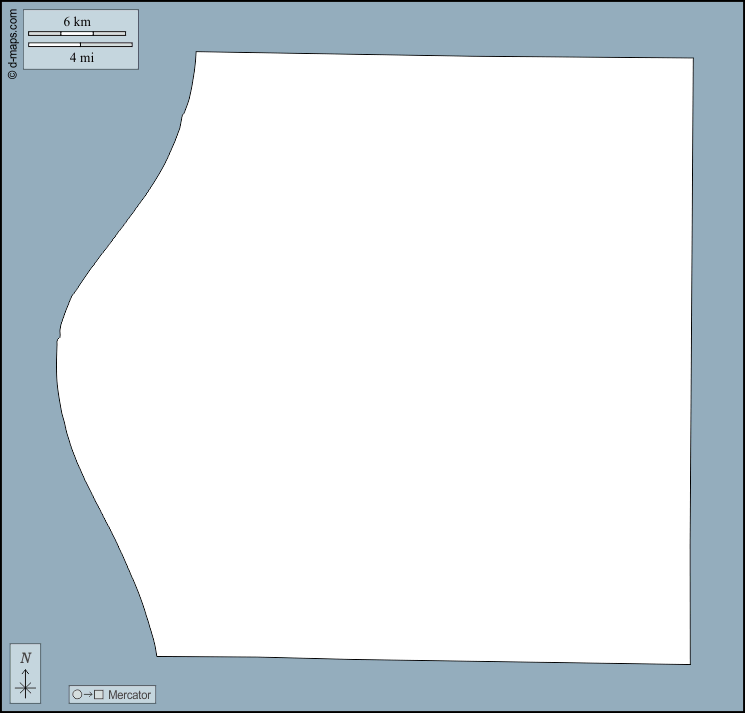Click the miles scale bar
This screenshot has width=745, height=713.
(x=80, y=44)
